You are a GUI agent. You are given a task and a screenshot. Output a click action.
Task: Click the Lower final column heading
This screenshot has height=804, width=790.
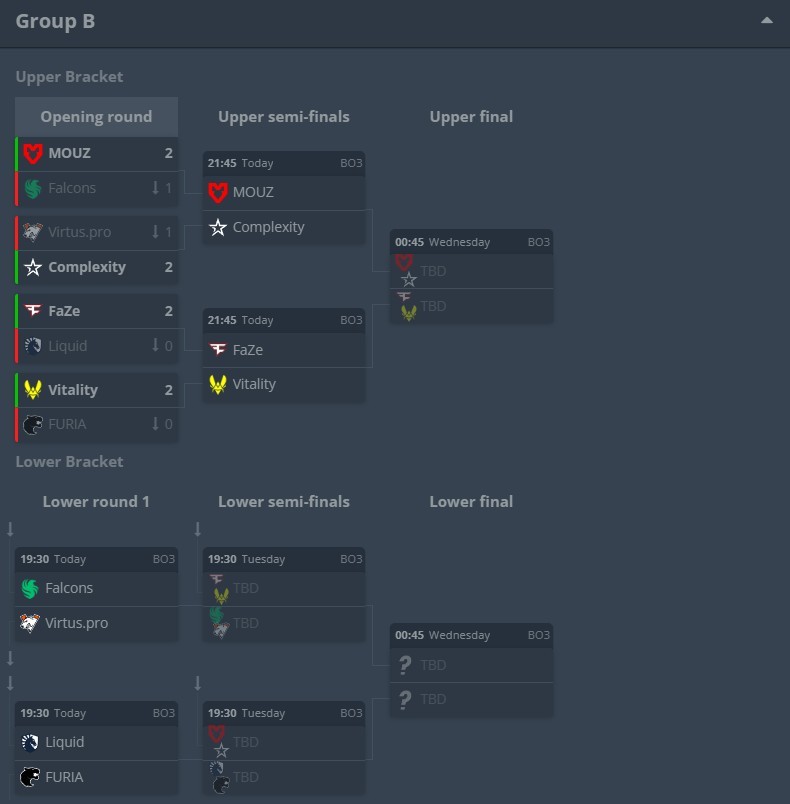click(471, 502)
